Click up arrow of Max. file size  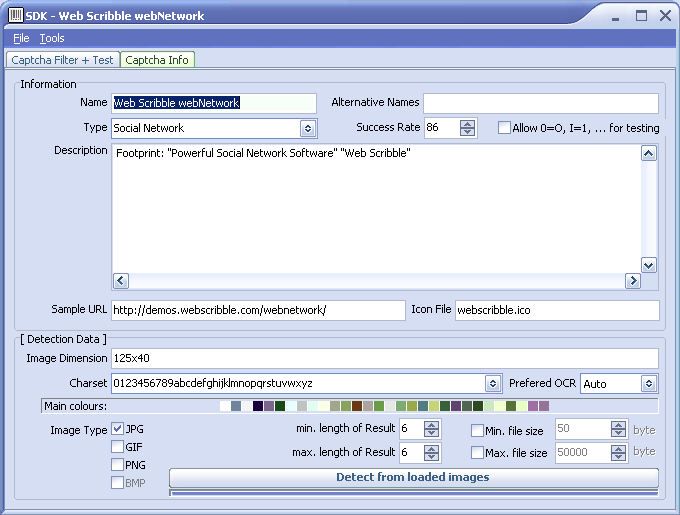(618, 449)
